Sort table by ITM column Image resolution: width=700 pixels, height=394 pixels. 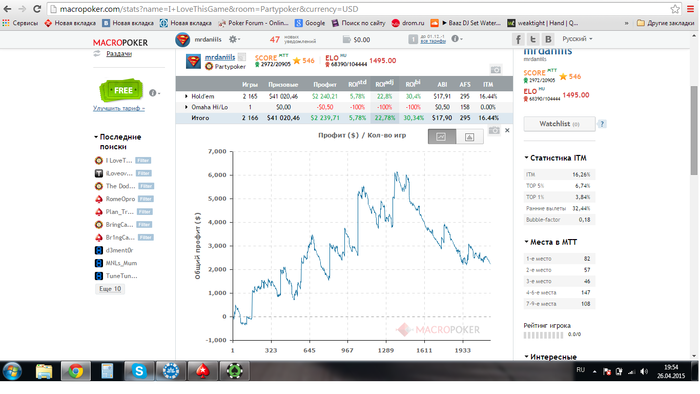(488, 84)
